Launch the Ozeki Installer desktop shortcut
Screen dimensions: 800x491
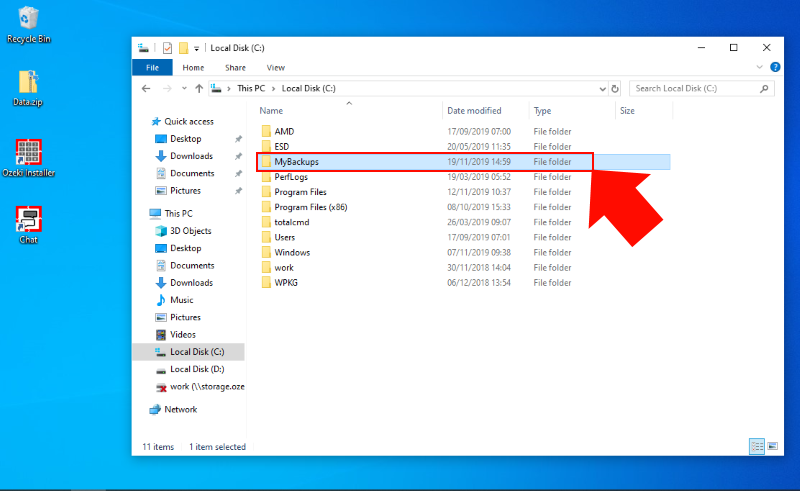(29, 158)
